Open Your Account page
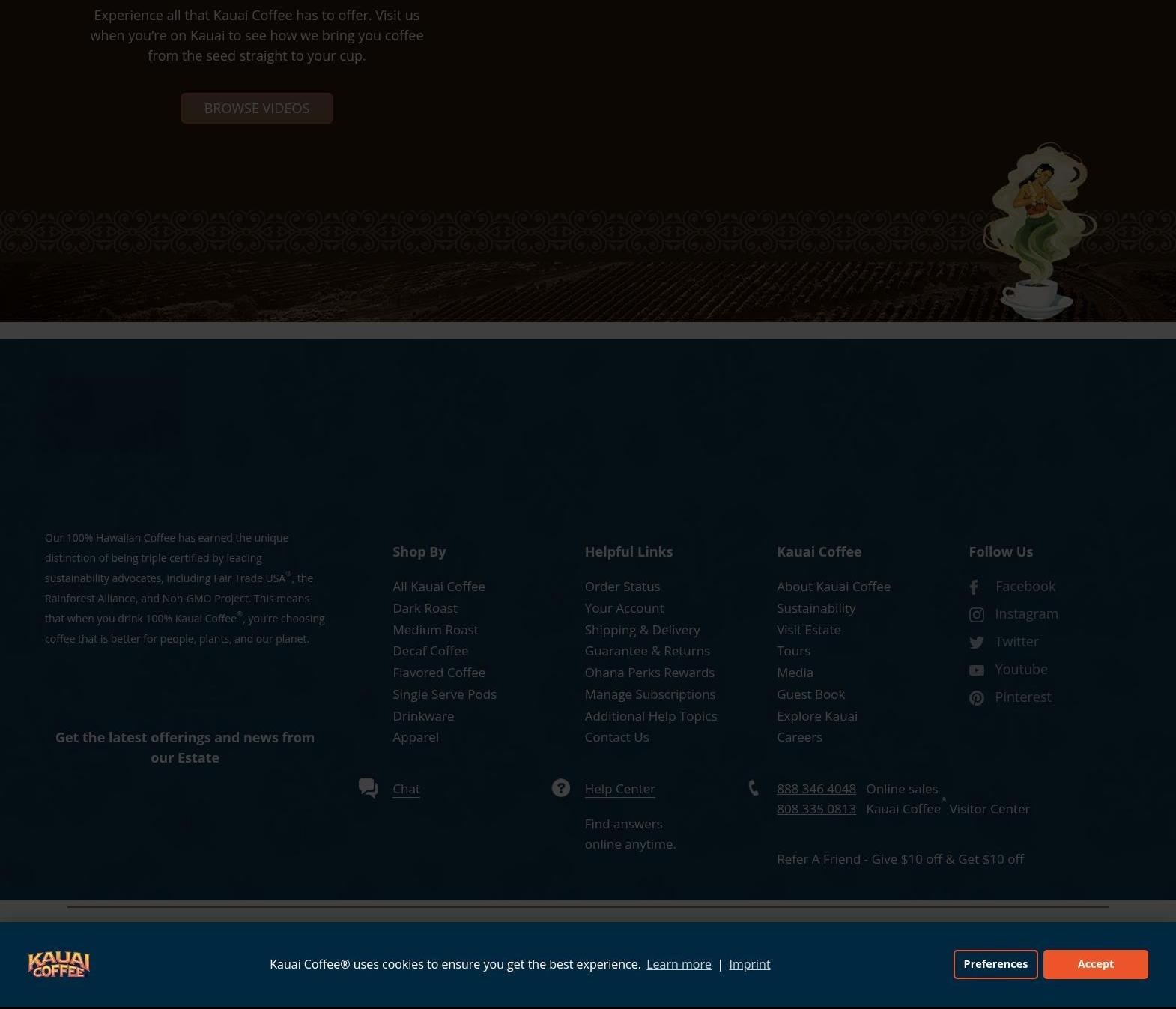 pos(624,608)
